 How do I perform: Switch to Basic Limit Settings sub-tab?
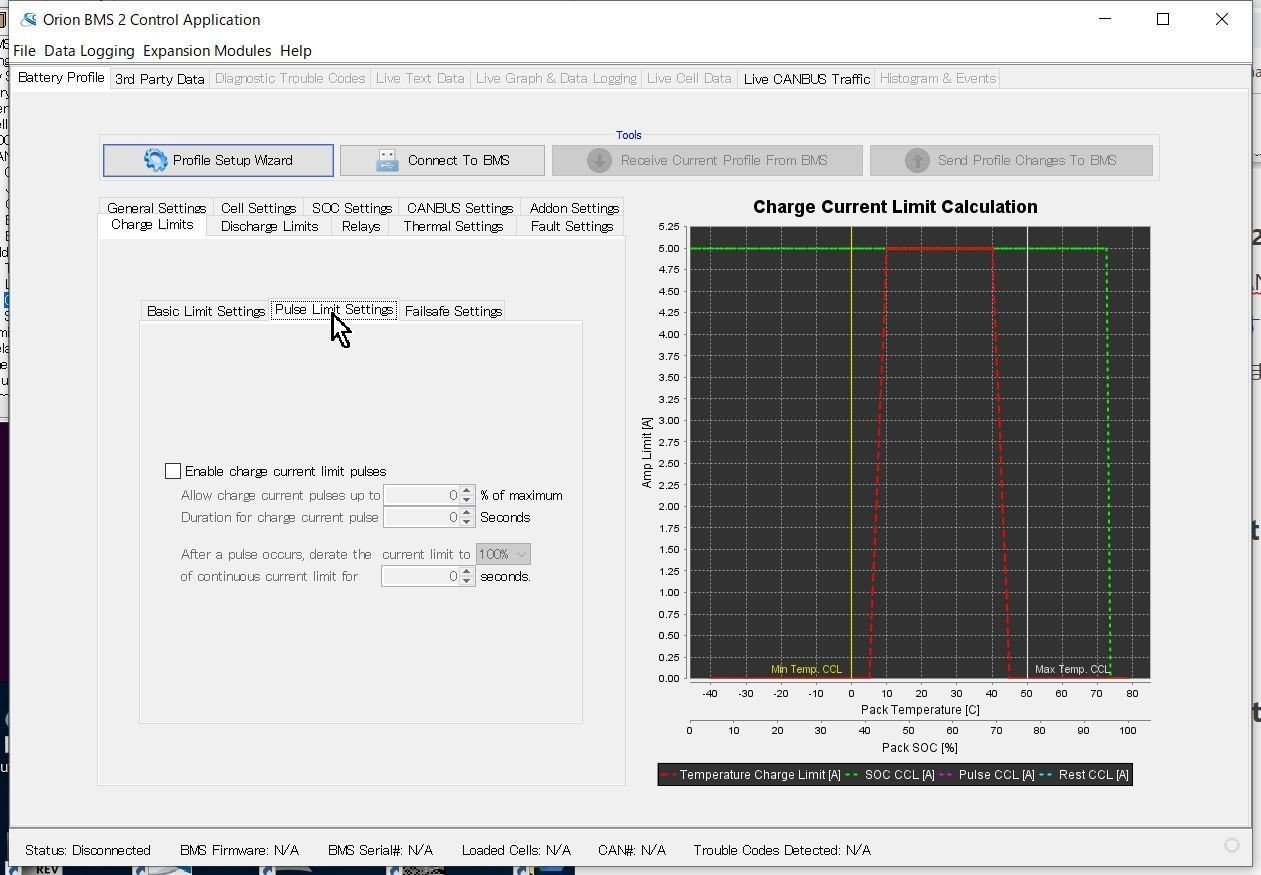tap(206, 311)
